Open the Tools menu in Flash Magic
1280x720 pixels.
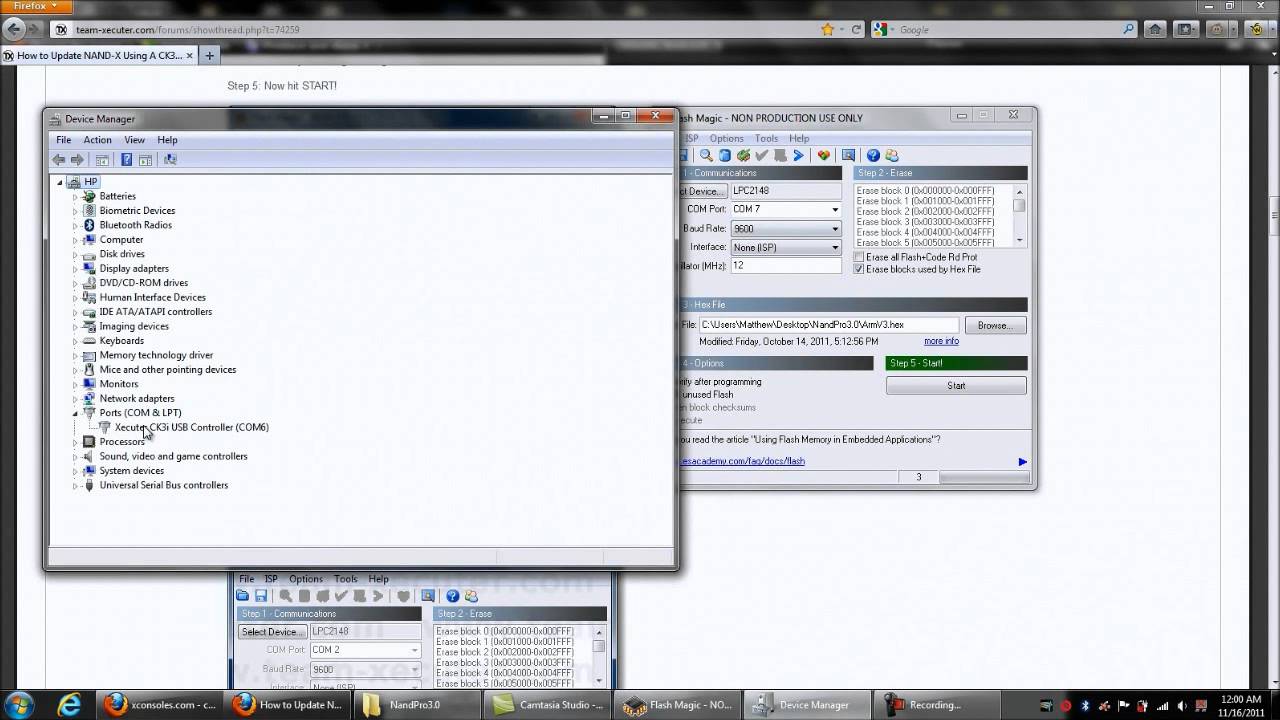[766, 138]
